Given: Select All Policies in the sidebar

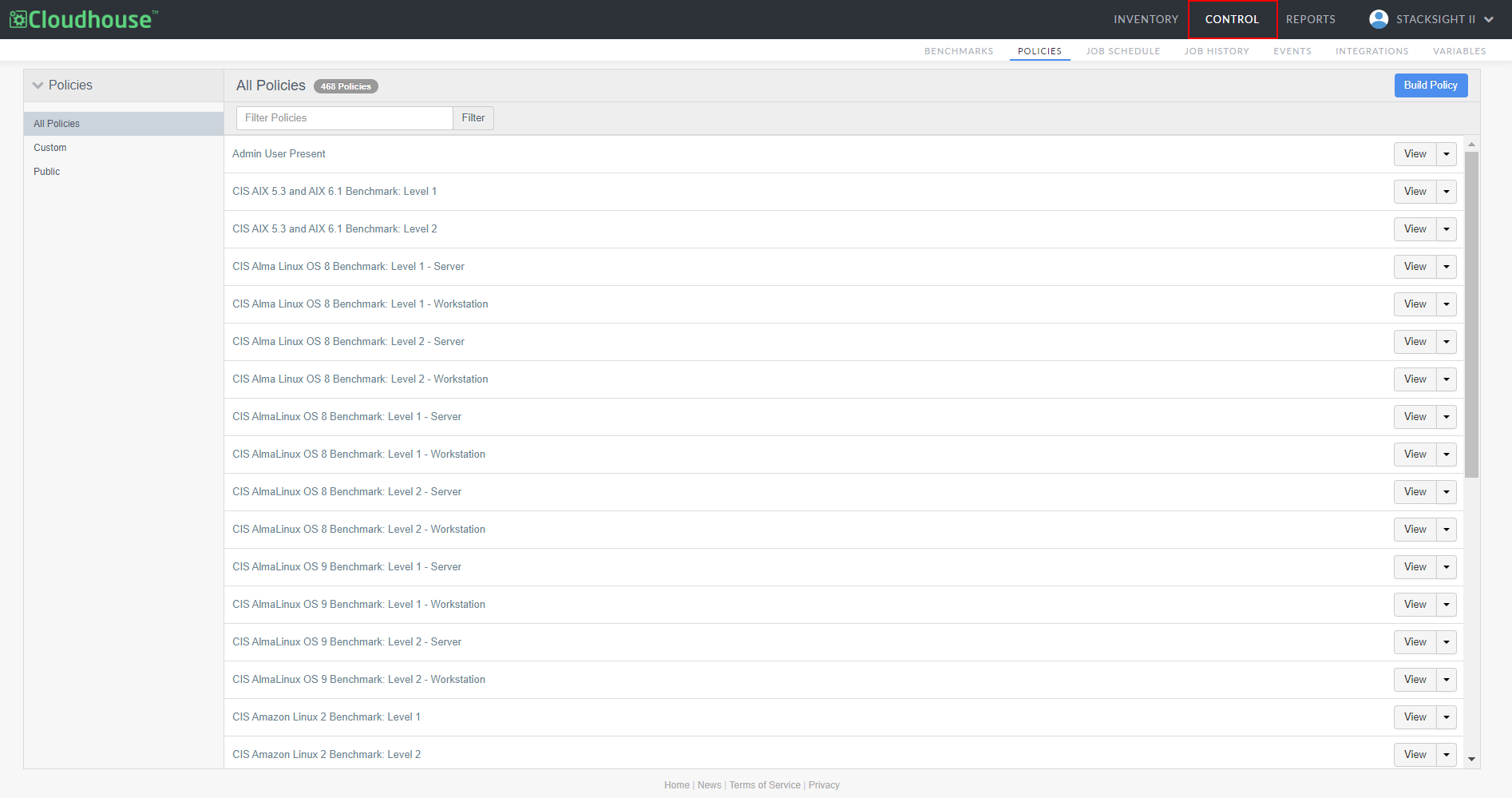Looking at the screenshot, I should click(124, 124).
